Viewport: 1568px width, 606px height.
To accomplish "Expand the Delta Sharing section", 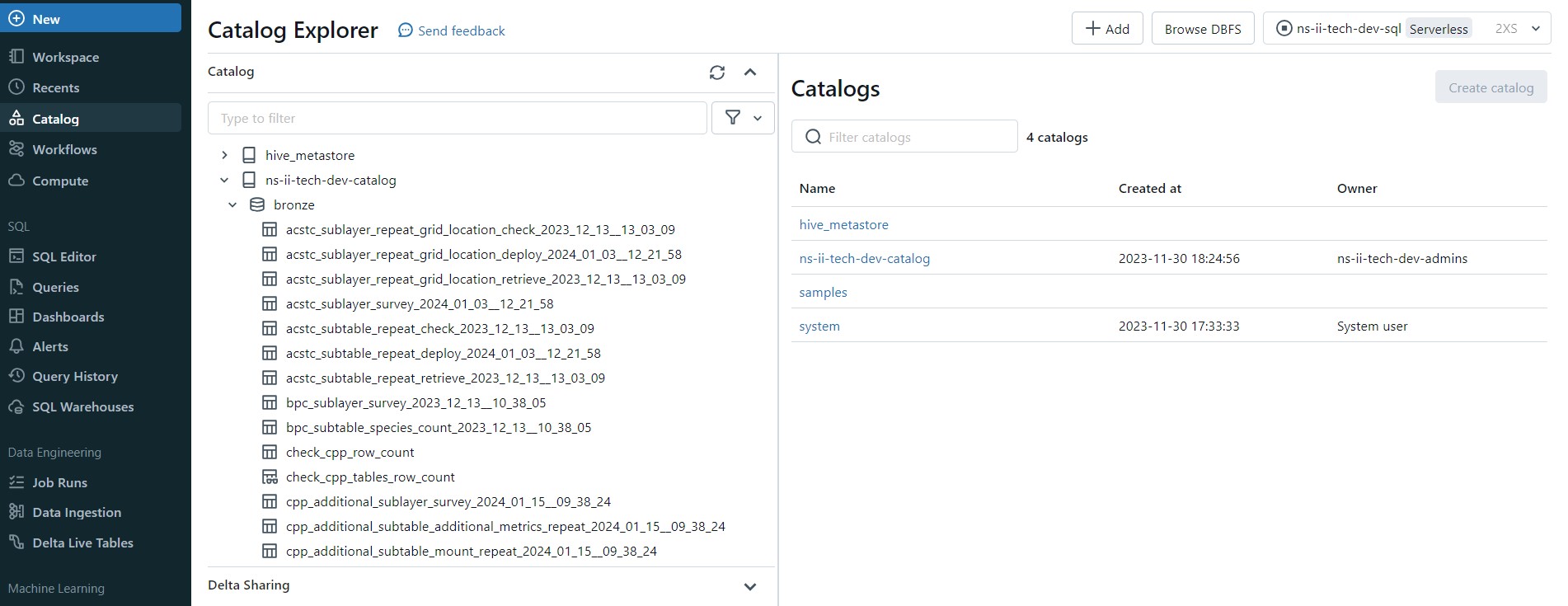I will (x=750, y=586).
